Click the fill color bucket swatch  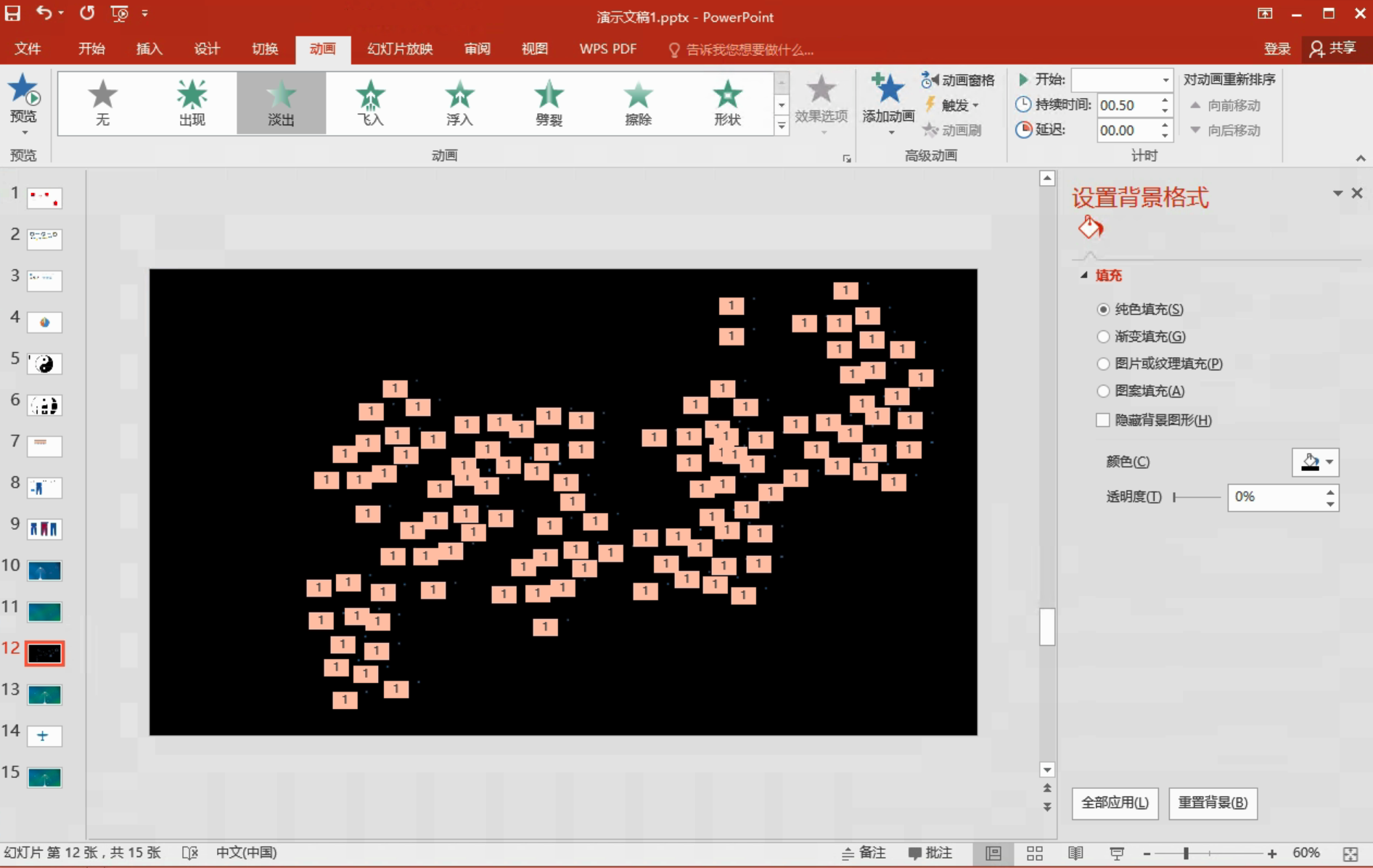tap(1310, 462)
